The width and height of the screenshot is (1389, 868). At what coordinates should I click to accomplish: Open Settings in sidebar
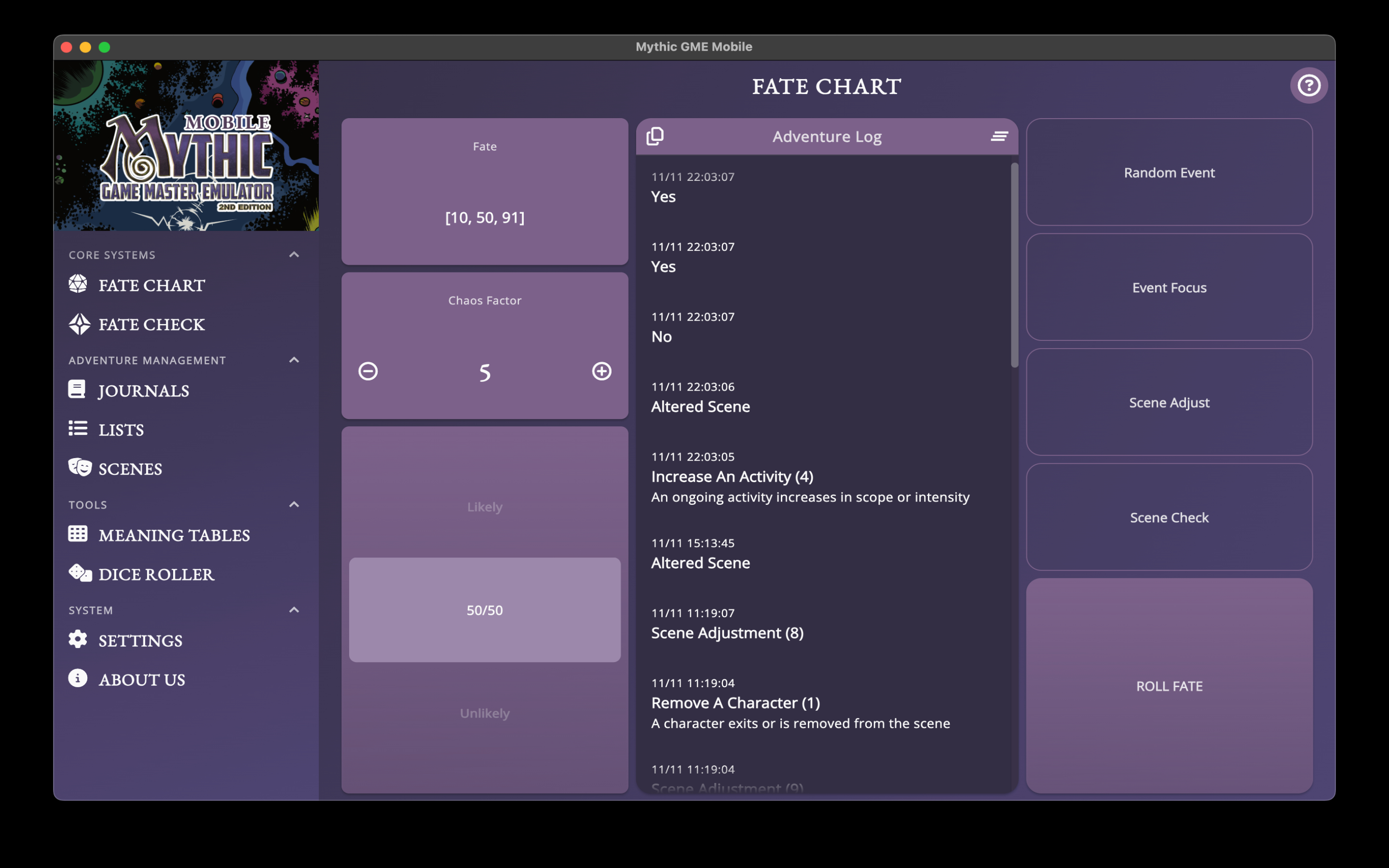point(140,640)
